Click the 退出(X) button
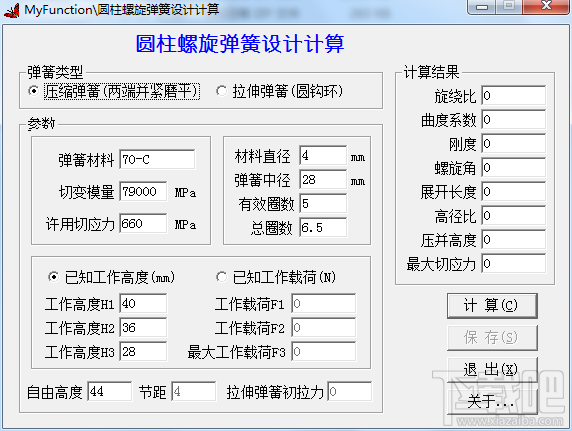 click(x=492, y=369)
